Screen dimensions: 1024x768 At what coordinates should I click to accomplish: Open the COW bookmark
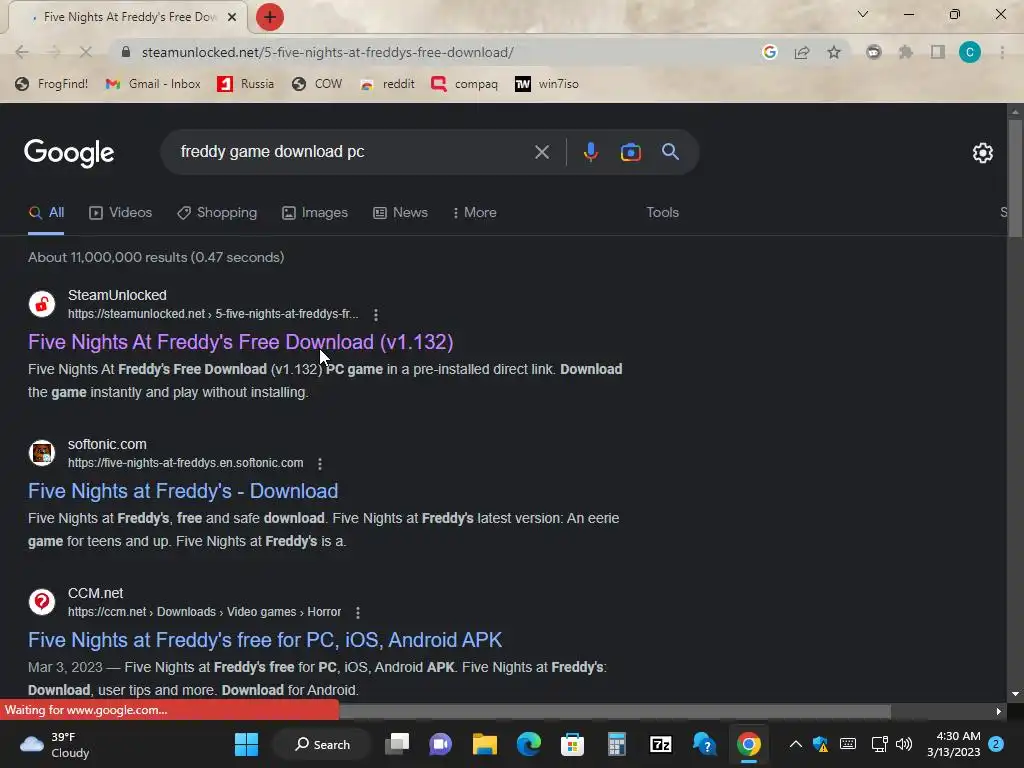[317, 84]
